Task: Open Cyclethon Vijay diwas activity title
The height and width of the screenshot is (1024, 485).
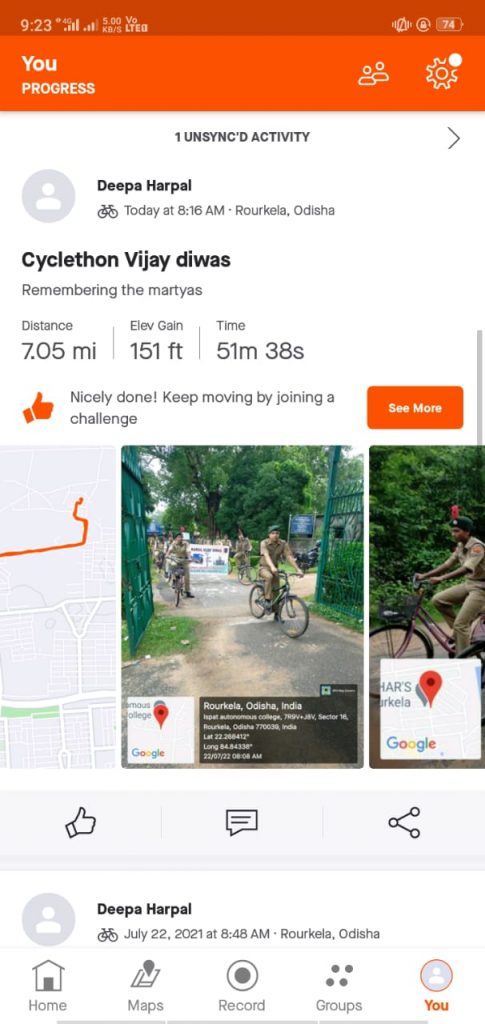Action: 126,260
